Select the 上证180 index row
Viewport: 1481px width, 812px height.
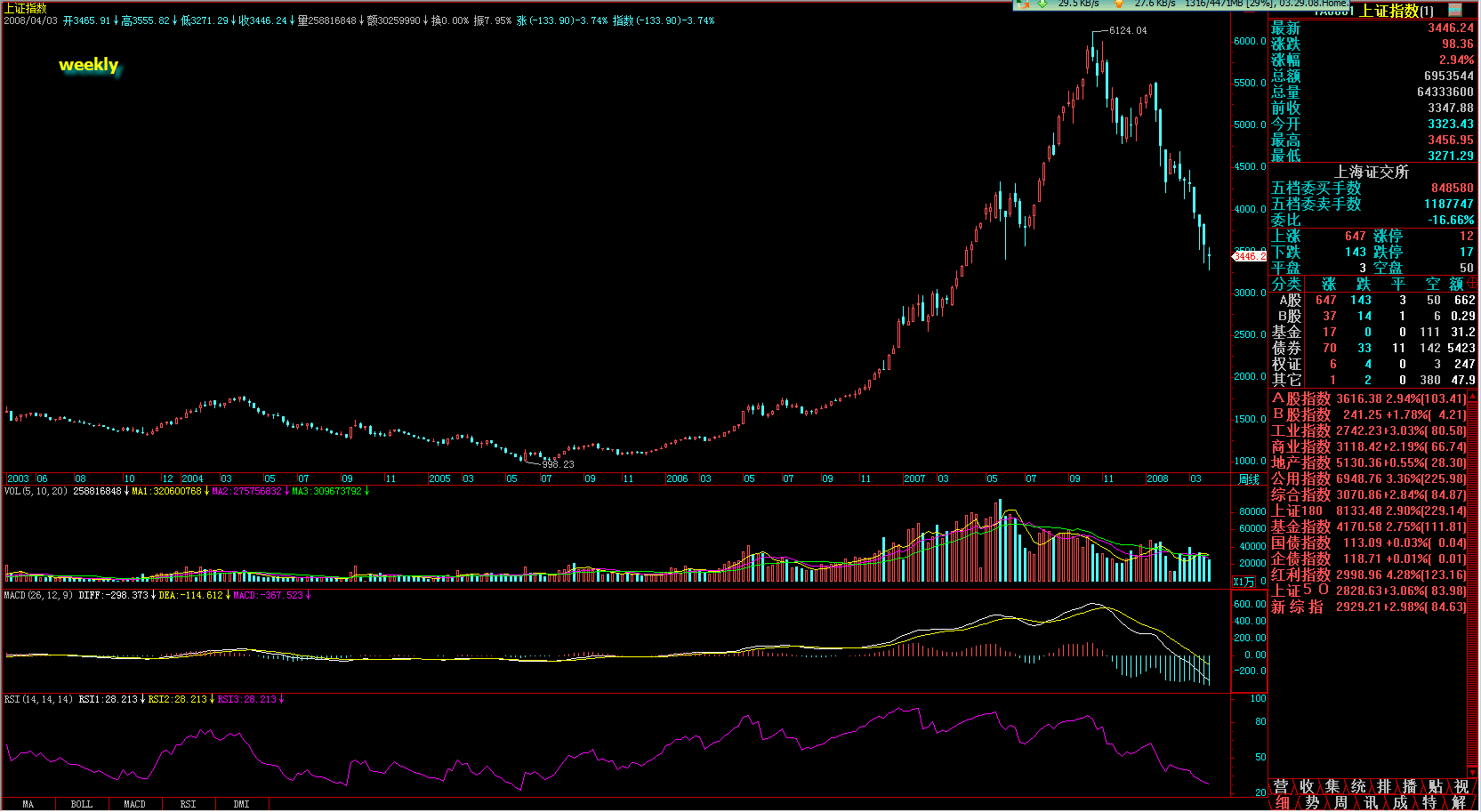[x=1369, y=511]
